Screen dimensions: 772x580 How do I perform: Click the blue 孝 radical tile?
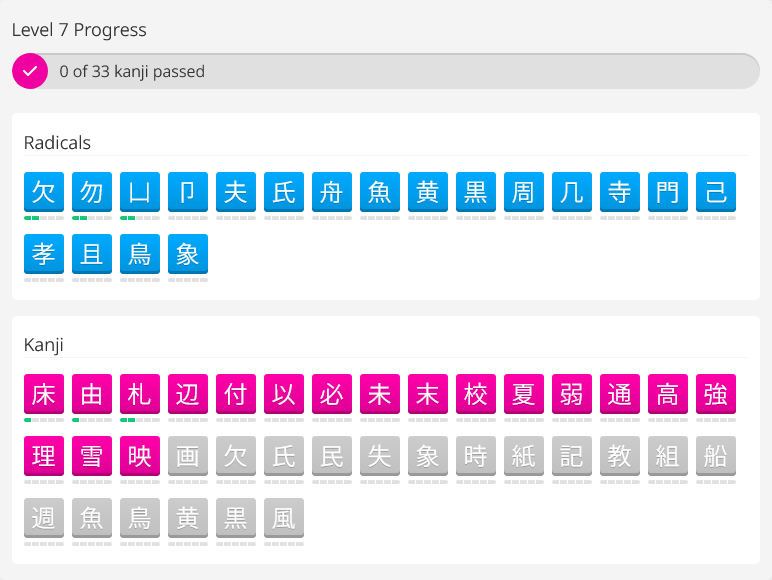44,254
